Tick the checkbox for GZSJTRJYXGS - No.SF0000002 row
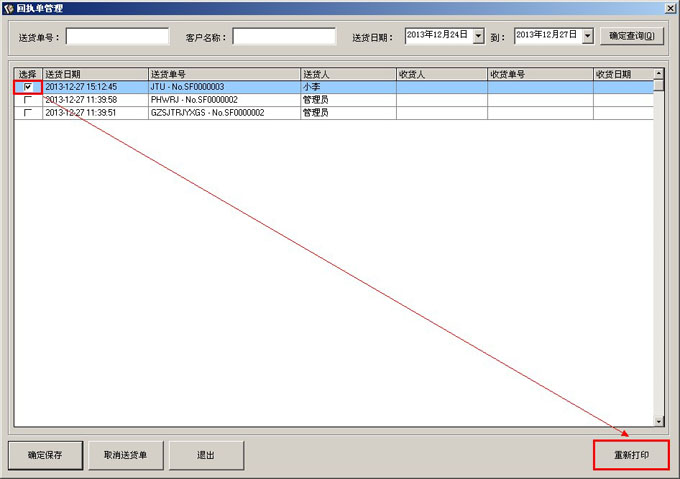 pos(28,113)
